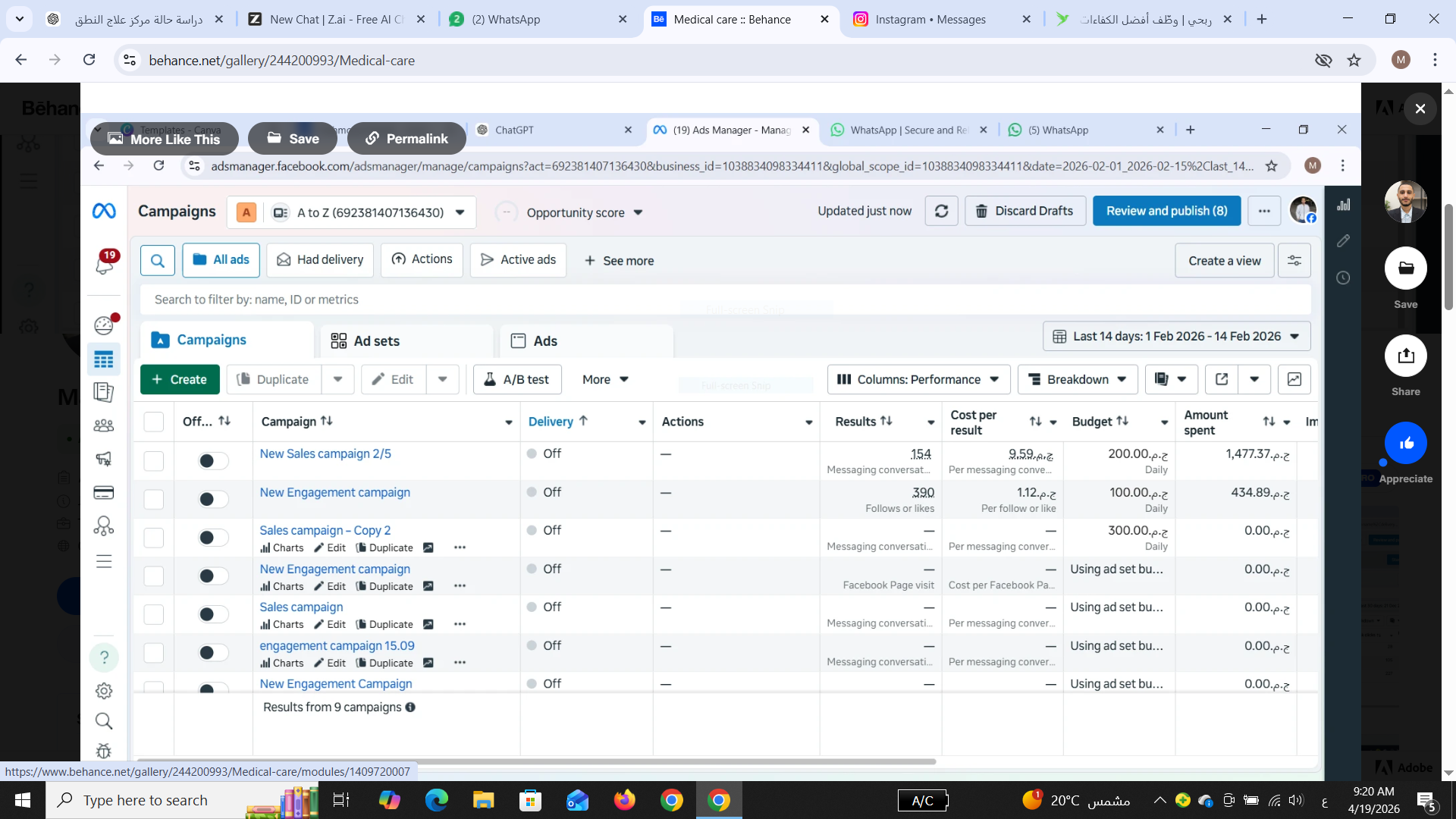Expand the Breakdown dropdown
1456x819 pixels.
click(x=1077, y=379)
